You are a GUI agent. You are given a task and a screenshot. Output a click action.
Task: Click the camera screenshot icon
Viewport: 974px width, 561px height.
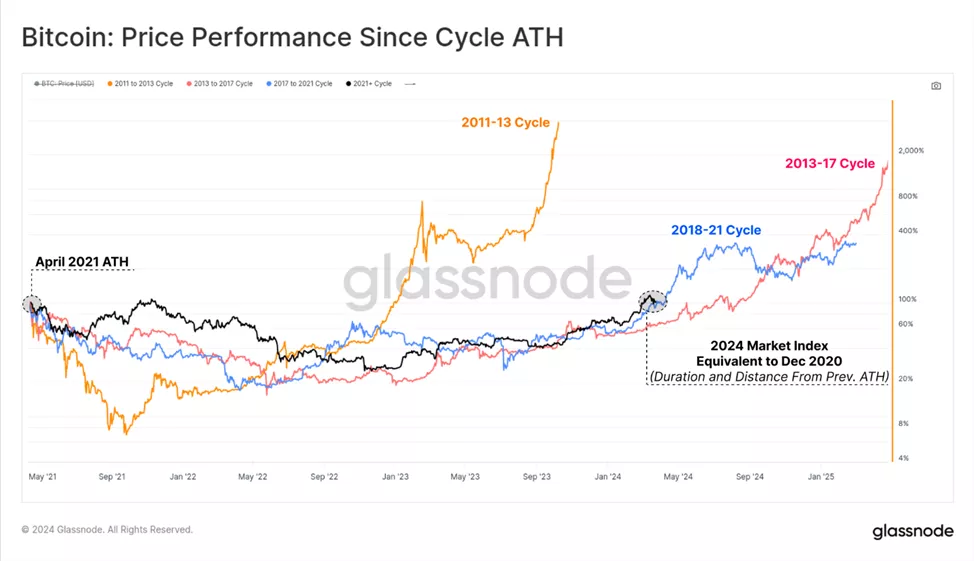coord(936,86)
